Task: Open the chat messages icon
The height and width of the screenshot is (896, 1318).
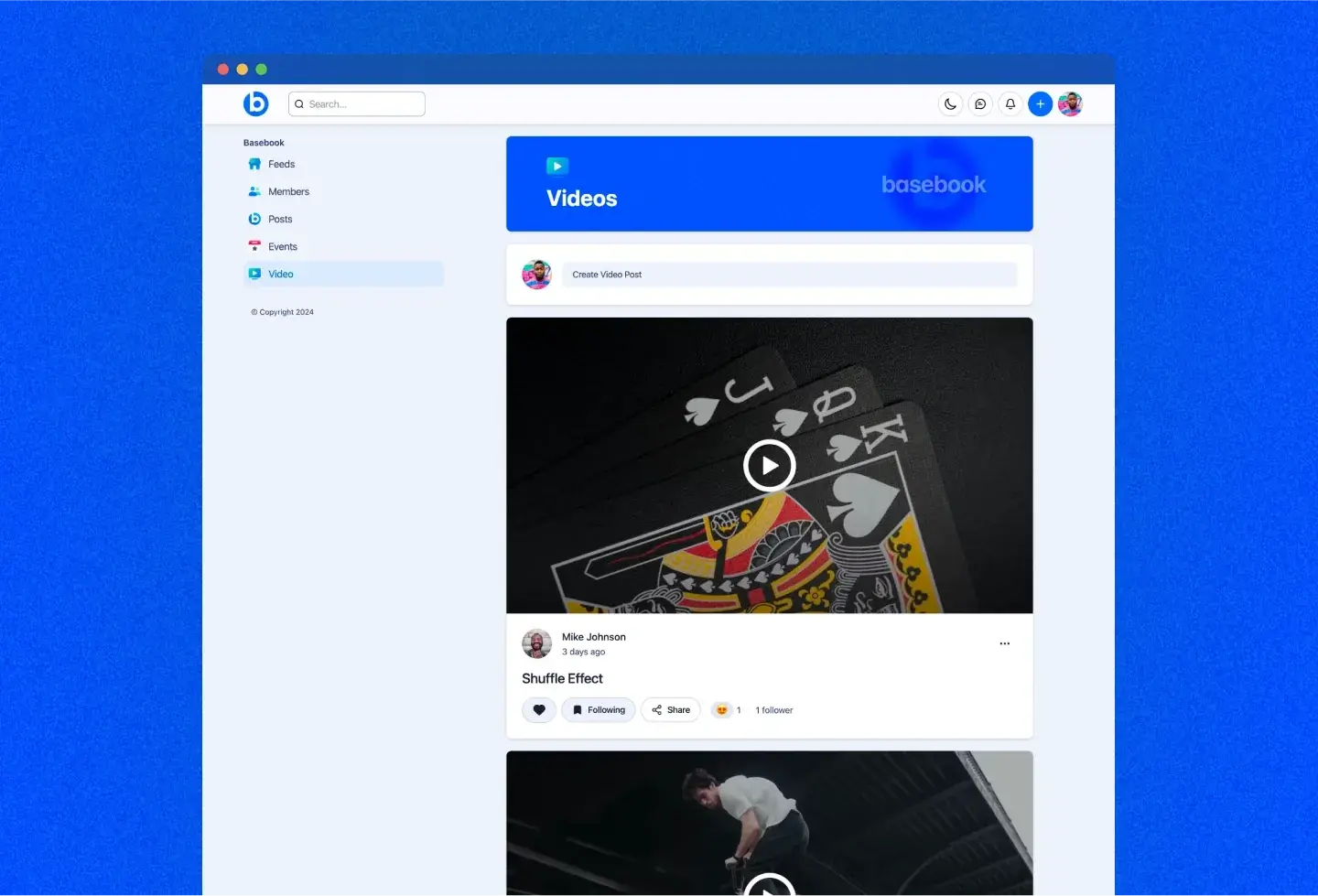Action: (980, 104)
